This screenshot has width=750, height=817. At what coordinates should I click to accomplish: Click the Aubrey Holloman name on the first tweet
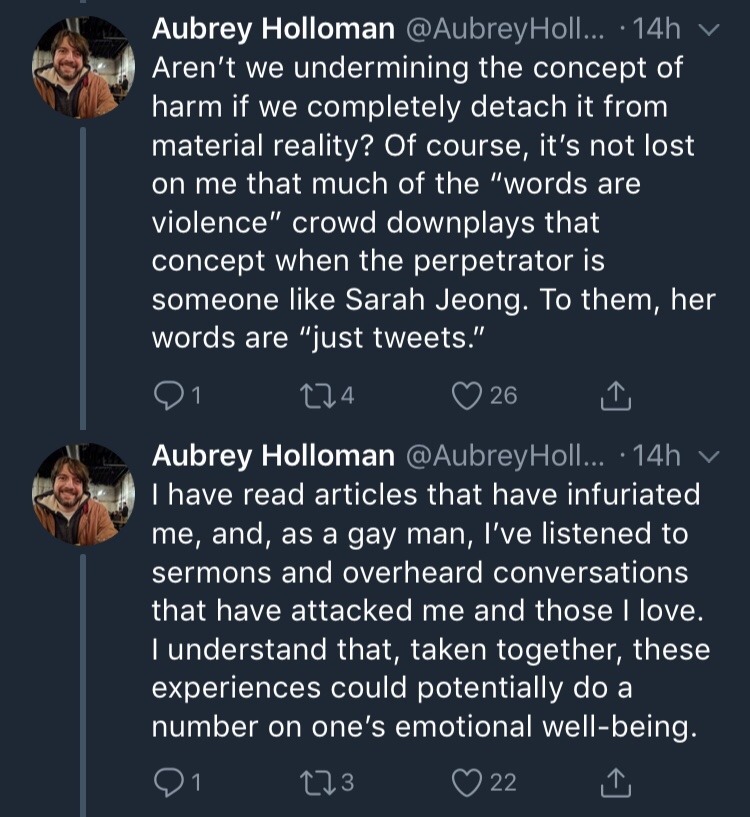(x=272, y=29)
